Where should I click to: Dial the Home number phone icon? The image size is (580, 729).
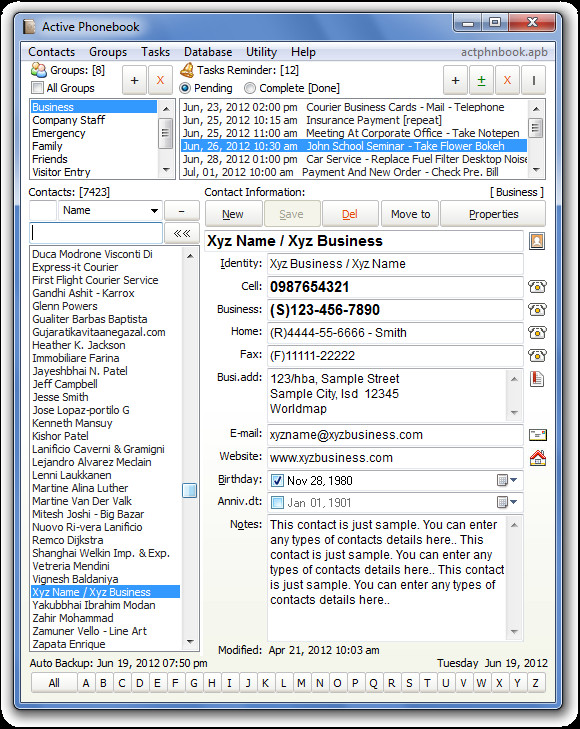(537, 332)
